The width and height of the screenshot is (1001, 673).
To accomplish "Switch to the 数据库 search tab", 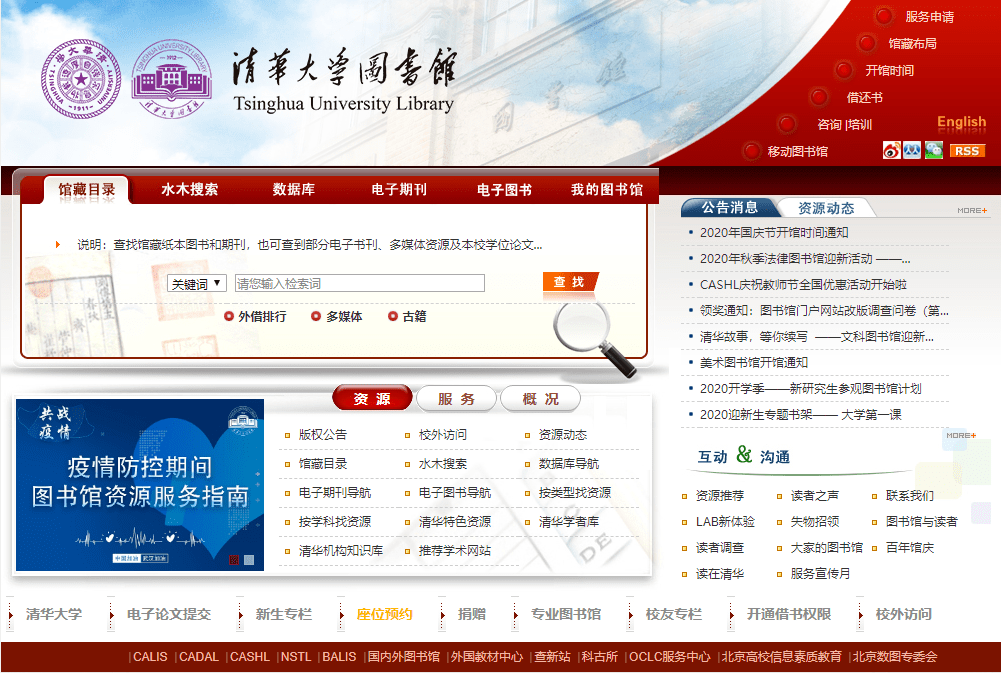I will point(294,190).
